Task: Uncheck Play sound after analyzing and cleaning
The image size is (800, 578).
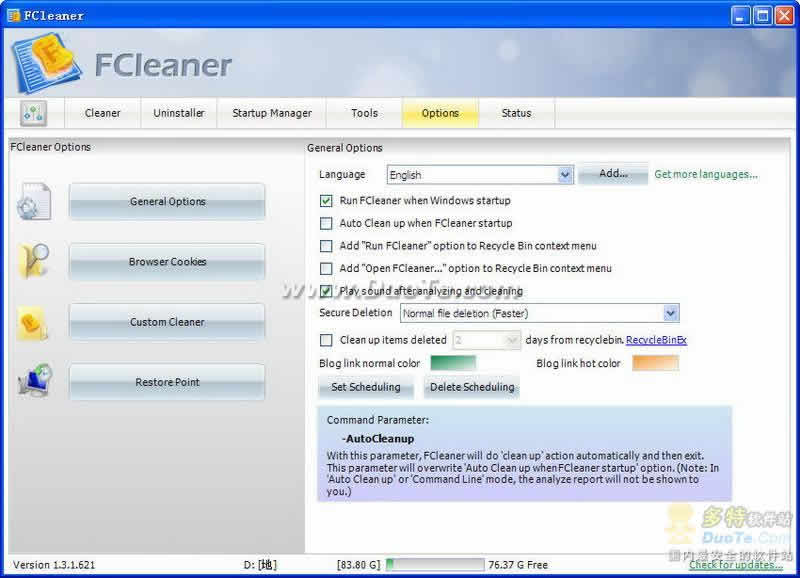Action: [x=326, y=291]
